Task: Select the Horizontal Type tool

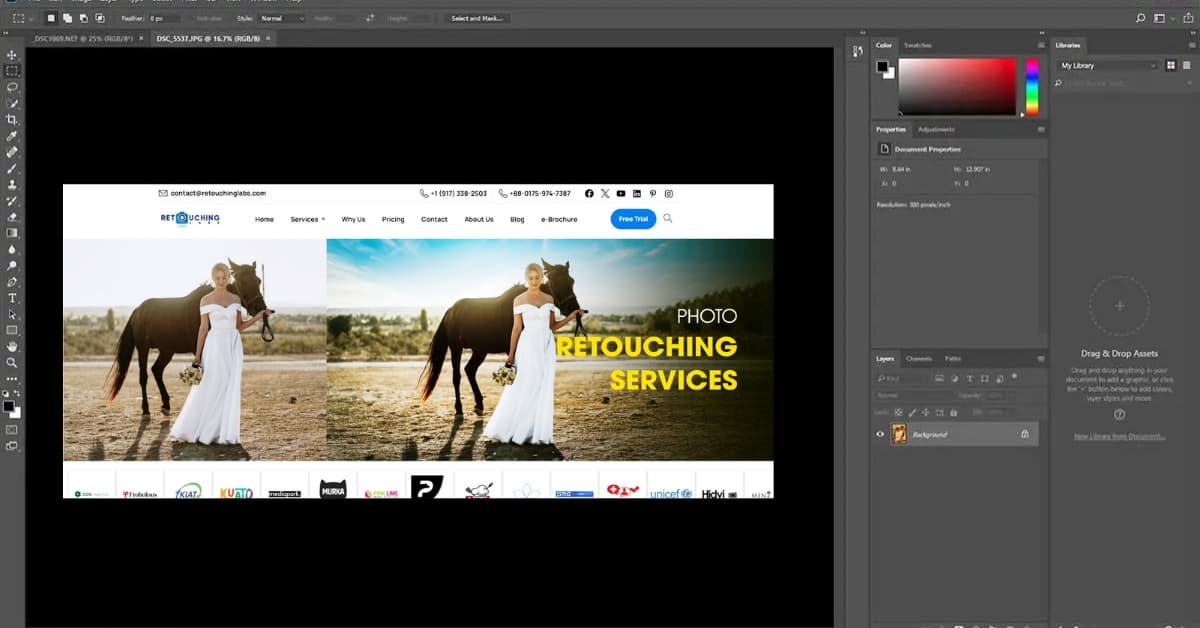Action: click(x=12, y=298)
